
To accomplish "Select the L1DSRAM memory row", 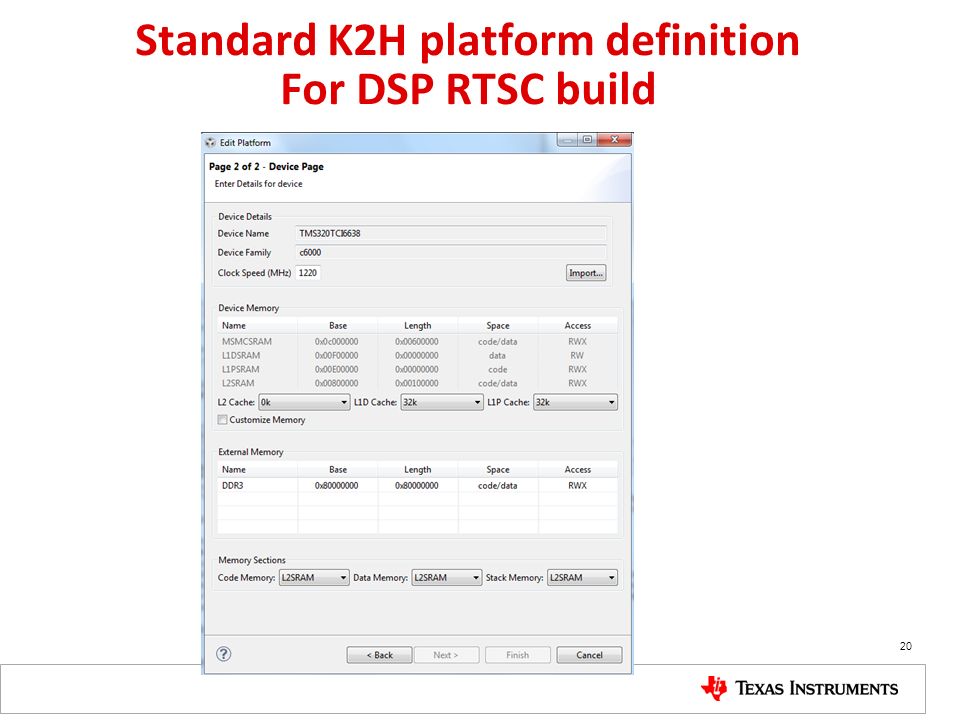I will coord(418,356).
